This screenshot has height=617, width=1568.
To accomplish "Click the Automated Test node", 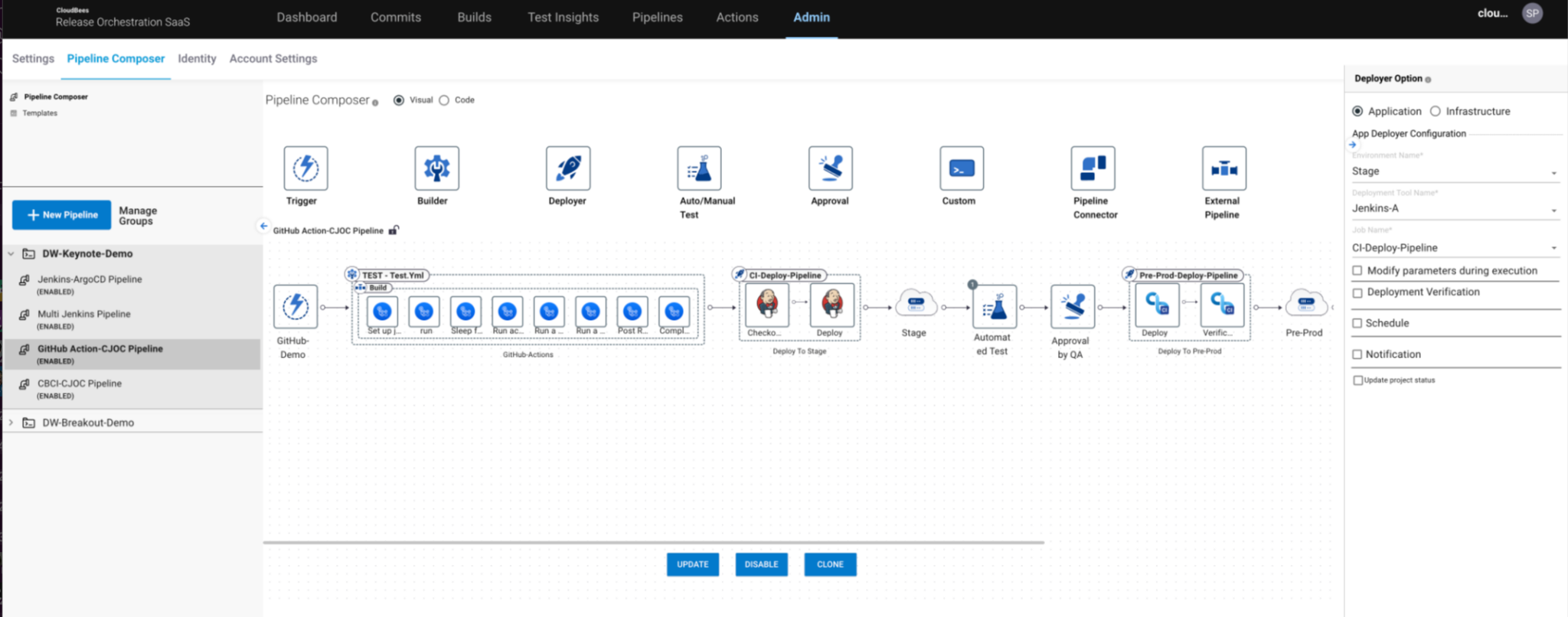I will click(x=995, y=307).
